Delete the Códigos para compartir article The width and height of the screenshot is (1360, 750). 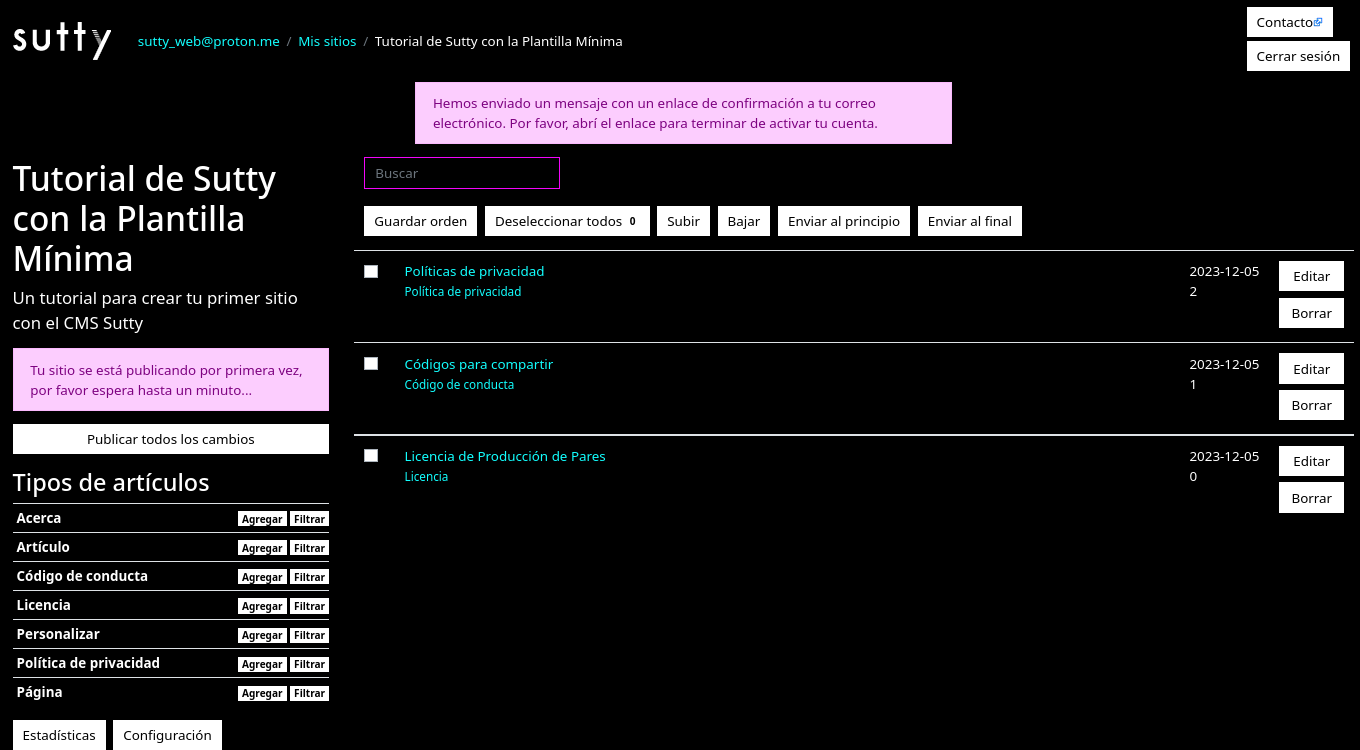1310,405
